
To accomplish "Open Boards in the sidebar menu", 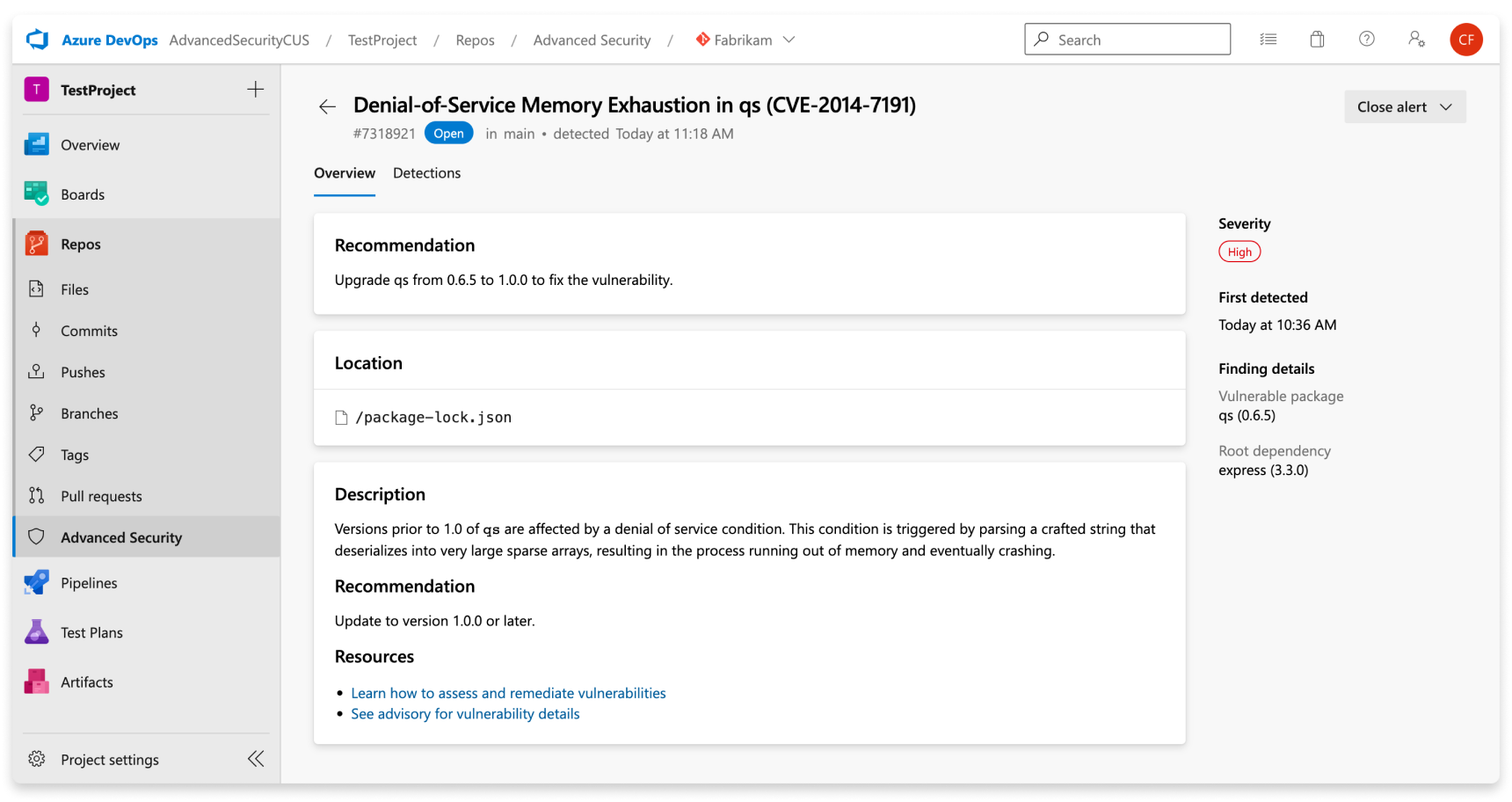I will 83,194.
